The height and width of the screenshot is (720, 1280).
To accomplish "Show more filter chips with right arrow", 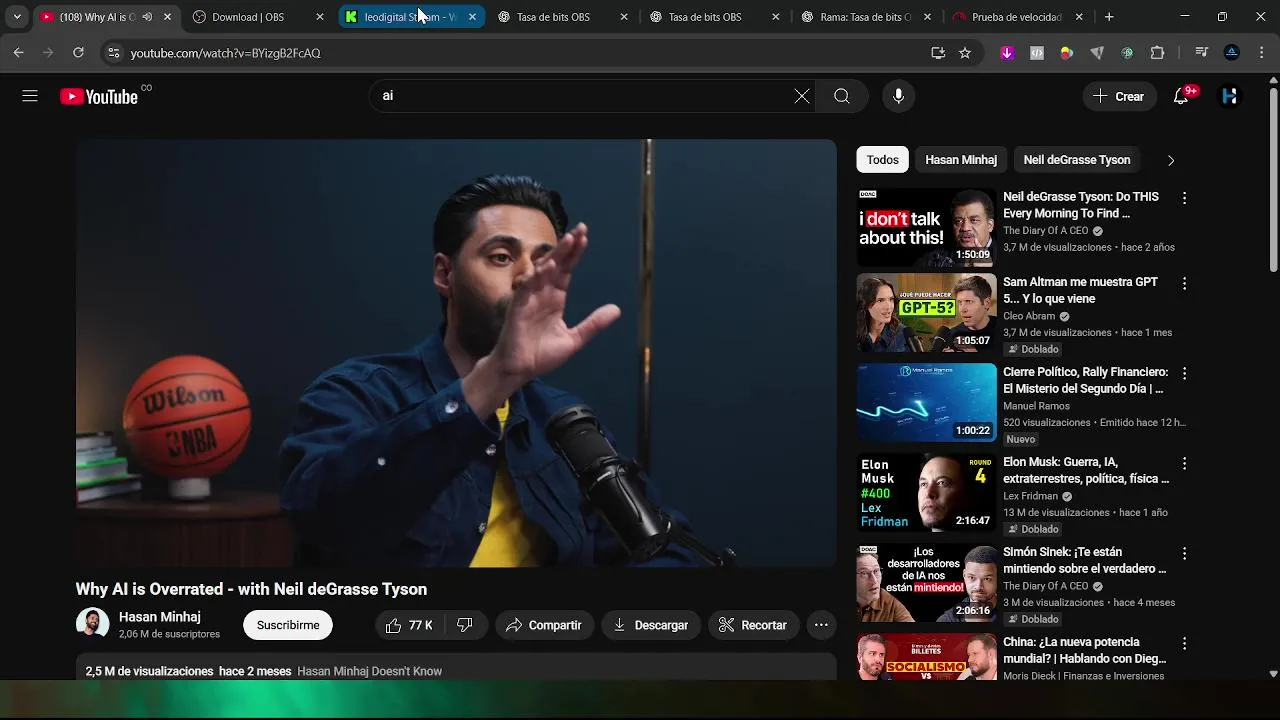I will [1171, 160].
